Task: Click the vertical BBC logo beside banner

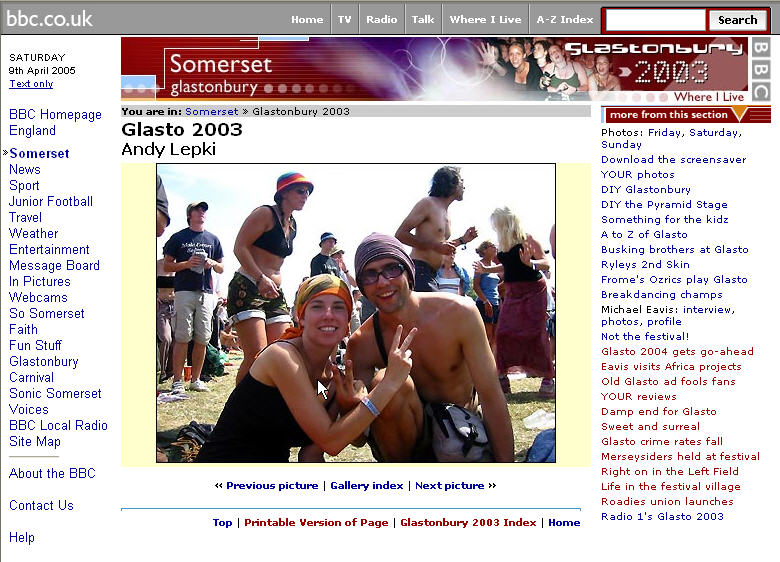Action: (761, 69)
